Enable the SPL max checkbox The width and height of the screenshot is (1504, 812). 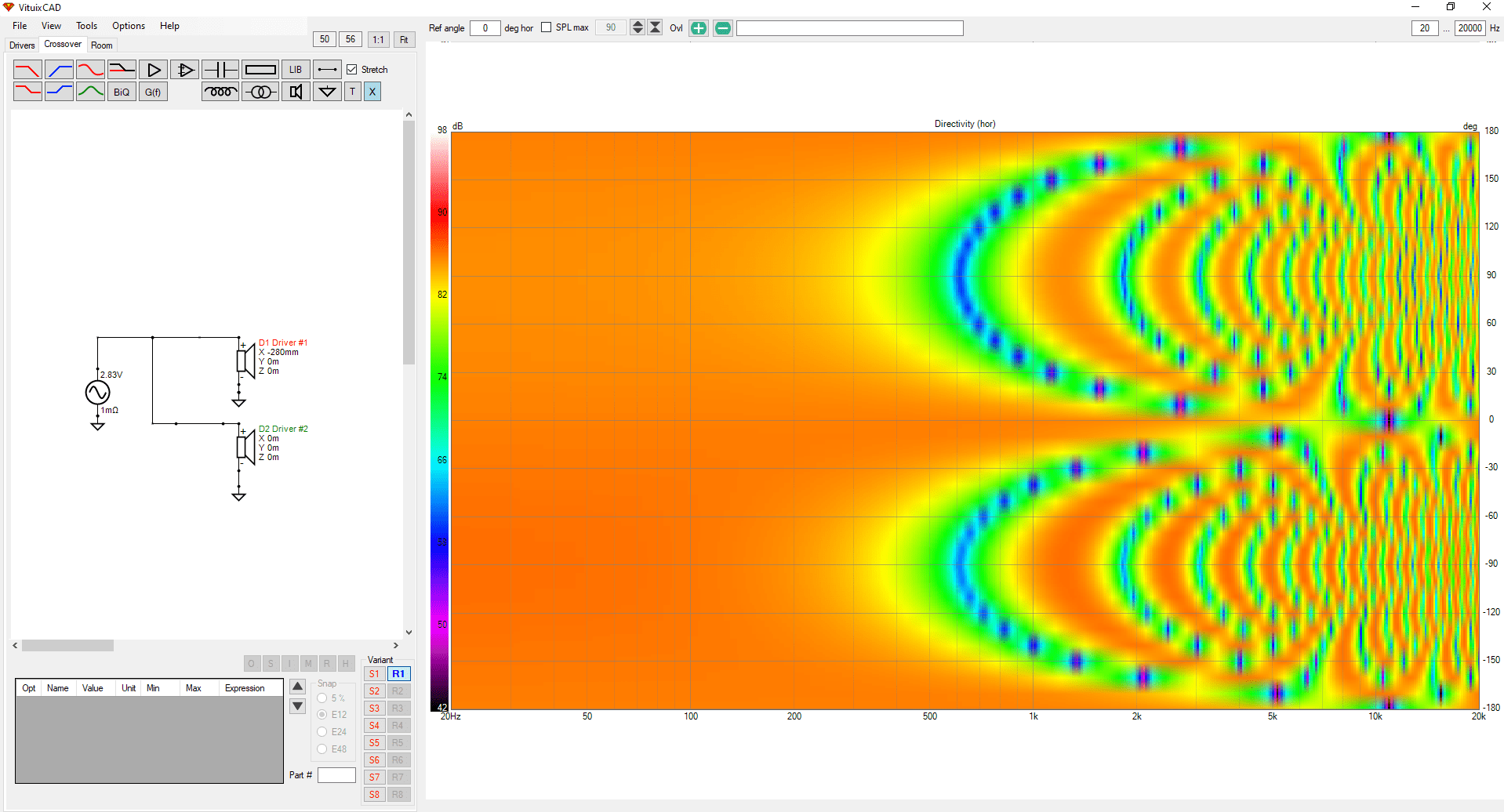(547, 27)
